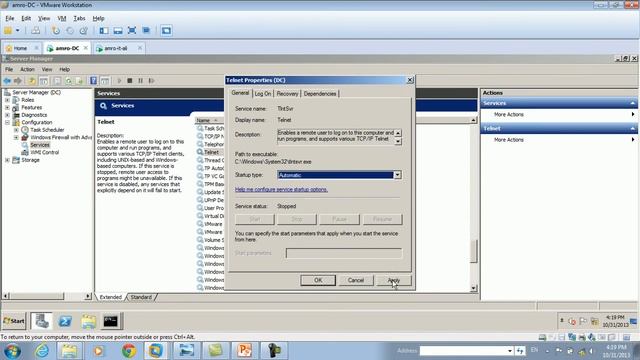Toggle the VMware library sidebar view

(x=104, y=31)
